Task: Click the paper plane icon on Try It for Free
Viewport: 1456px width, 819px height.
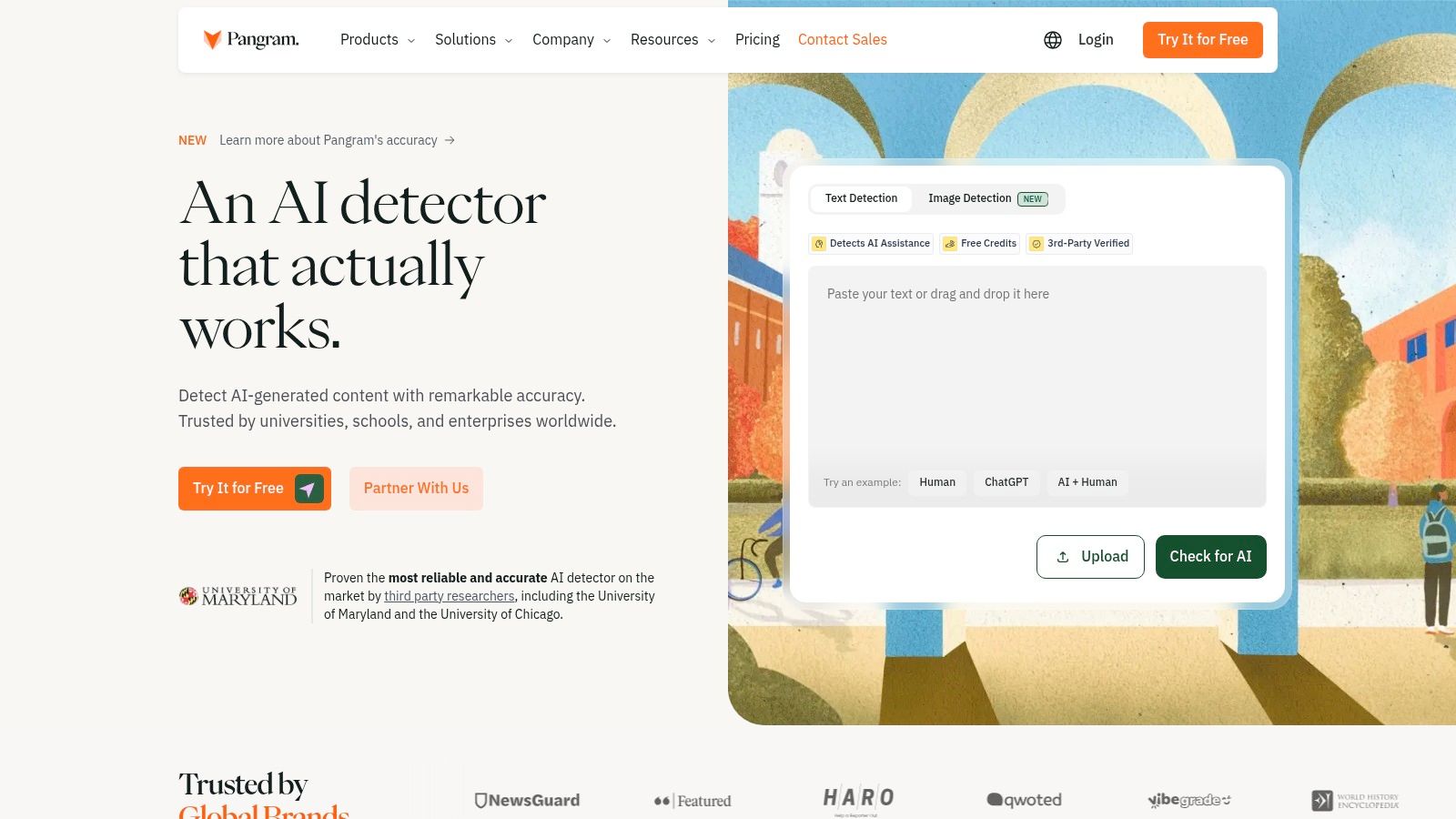Action: [309, 489]
